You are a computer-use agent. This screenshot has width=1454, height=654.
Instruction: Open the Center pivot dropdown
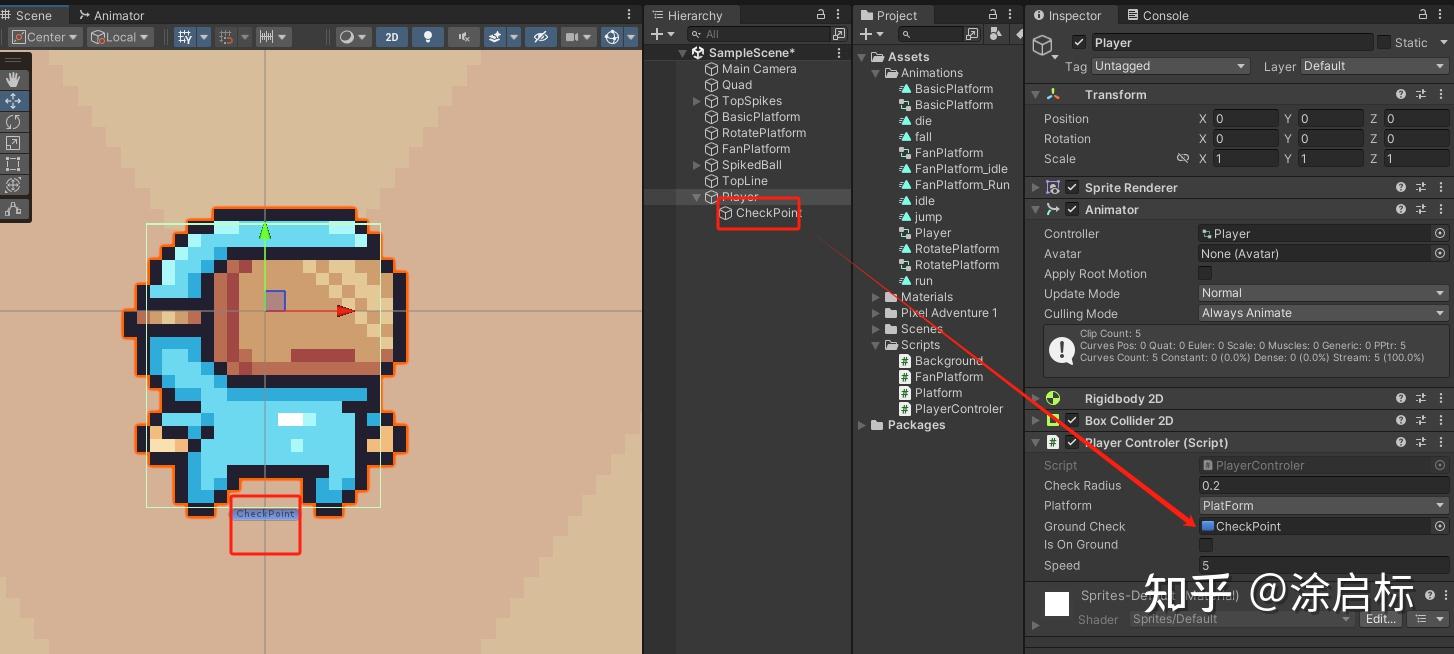46,37
